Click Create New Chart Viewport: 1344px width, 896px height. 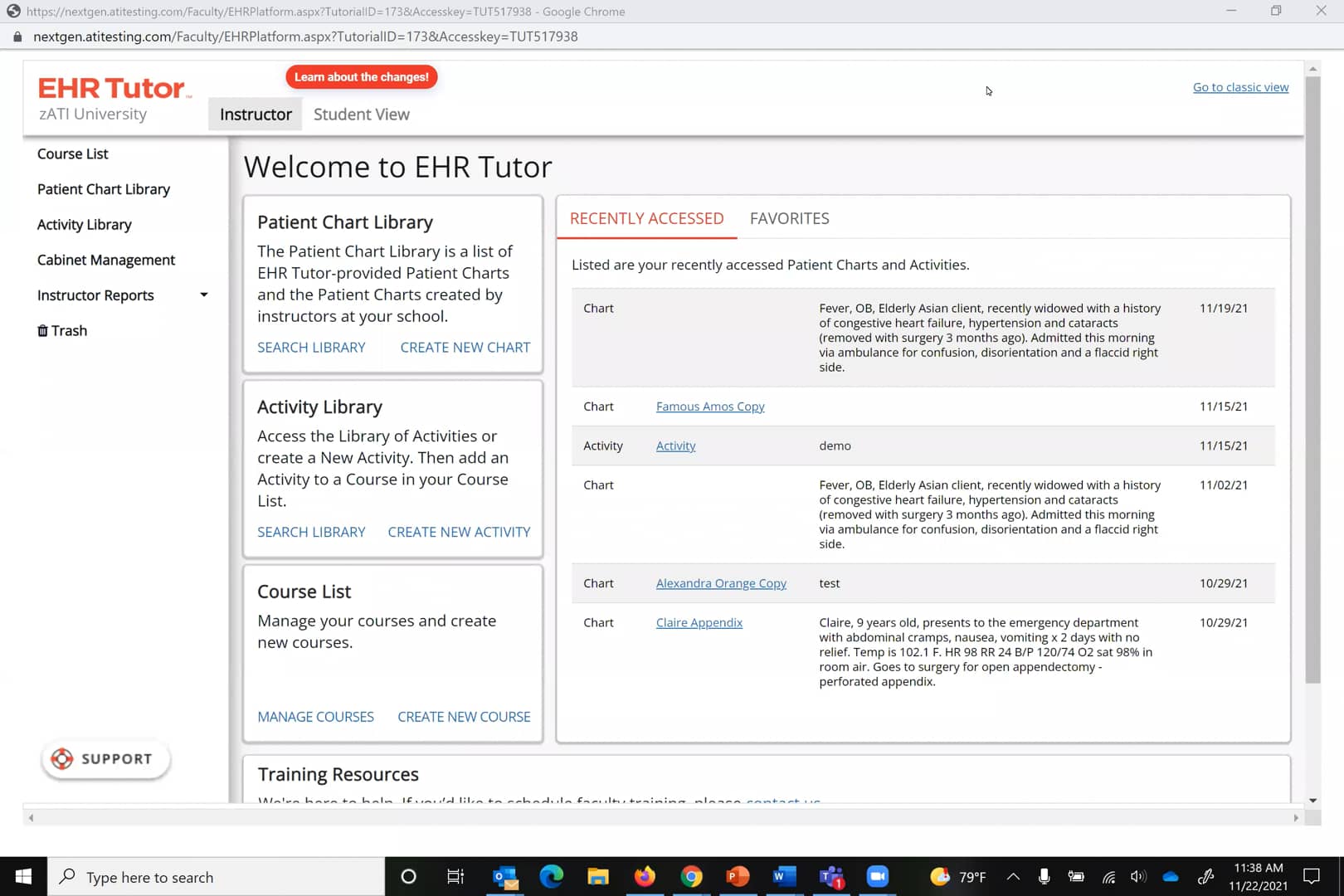point(465,347)
